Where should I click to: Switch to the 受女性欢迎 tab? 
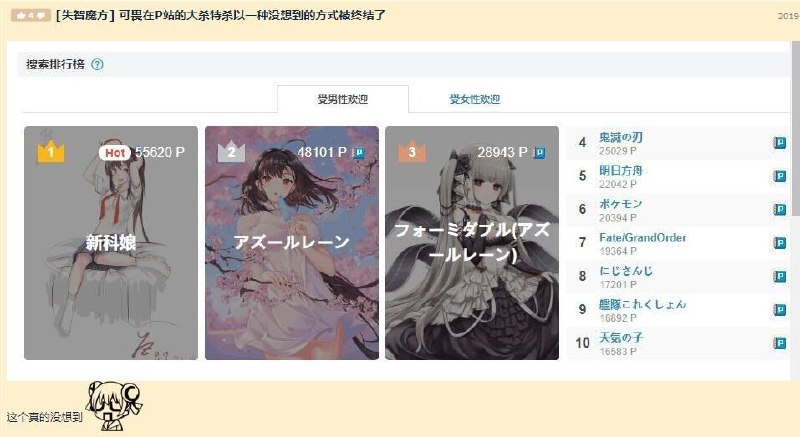click(x=474, y=99)
